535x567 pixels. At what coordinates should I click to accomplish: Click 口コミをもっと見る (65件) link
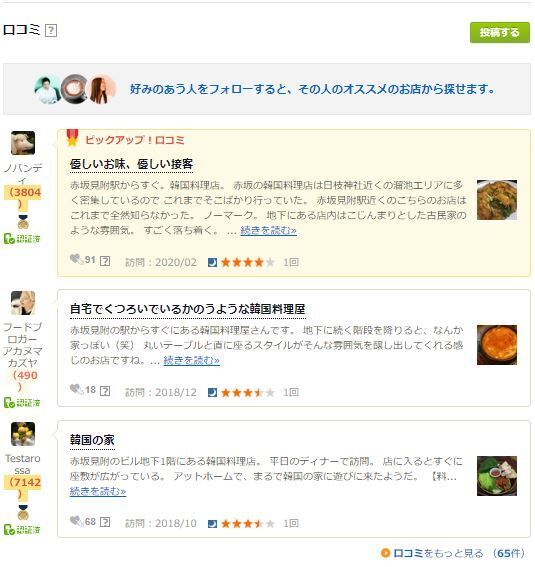(453, 553)
